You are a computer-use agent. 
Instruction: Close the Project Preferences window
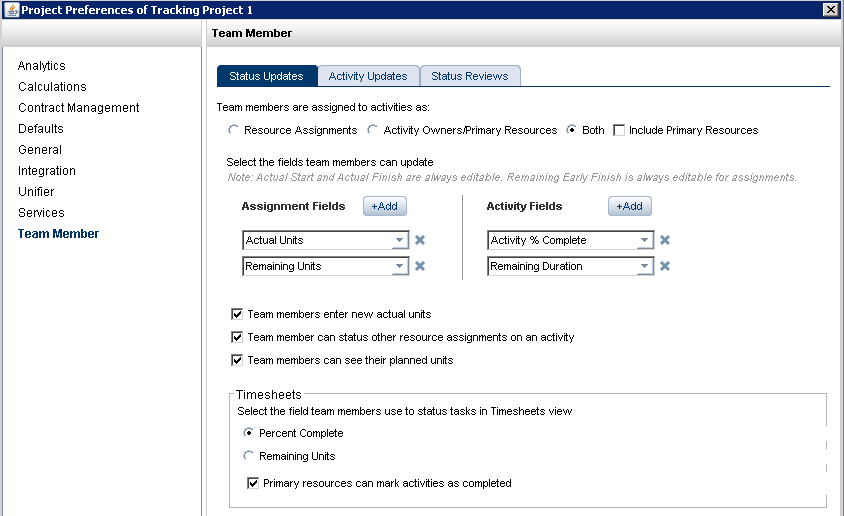[x=831, y=10]
